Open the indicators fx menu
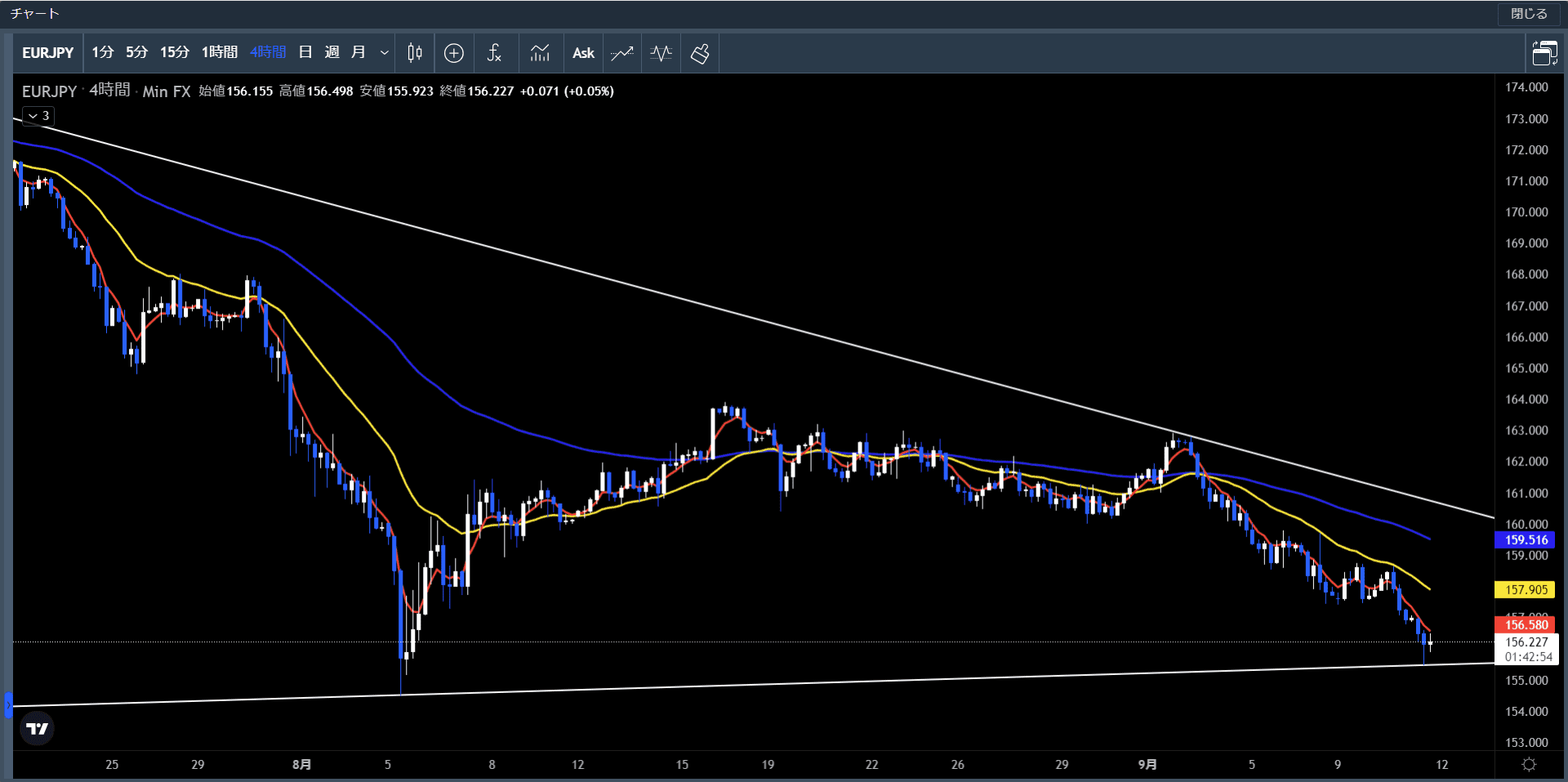 [x=493, y=53]
